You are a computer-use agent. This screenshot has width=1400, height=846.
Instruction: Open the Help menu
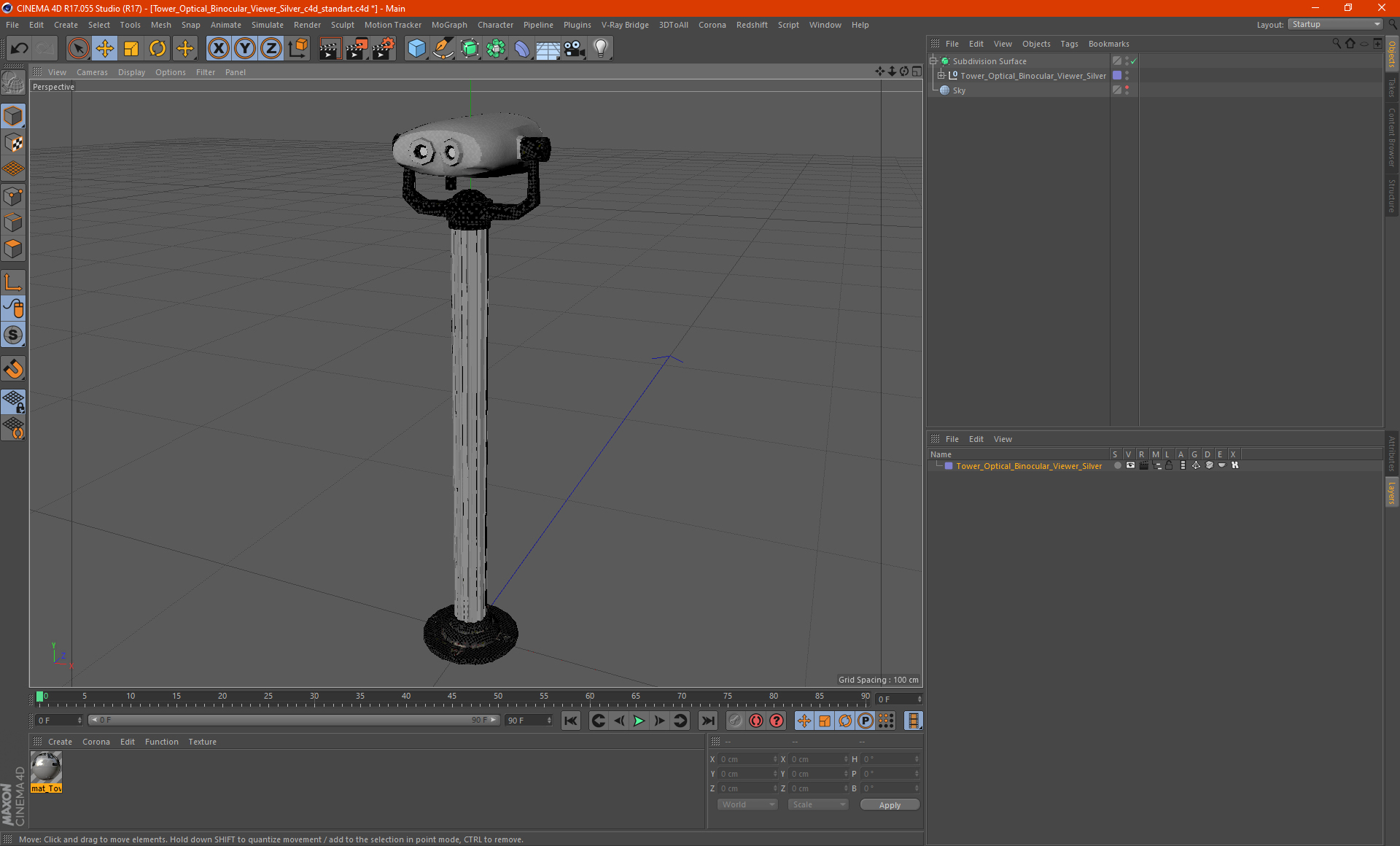tap(860, 25)
